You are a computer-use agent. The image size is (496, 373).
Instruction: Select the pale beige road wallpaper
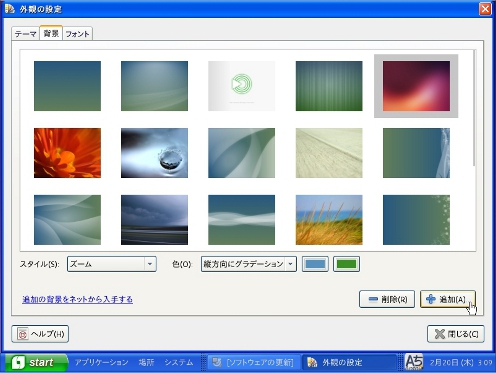329,153
